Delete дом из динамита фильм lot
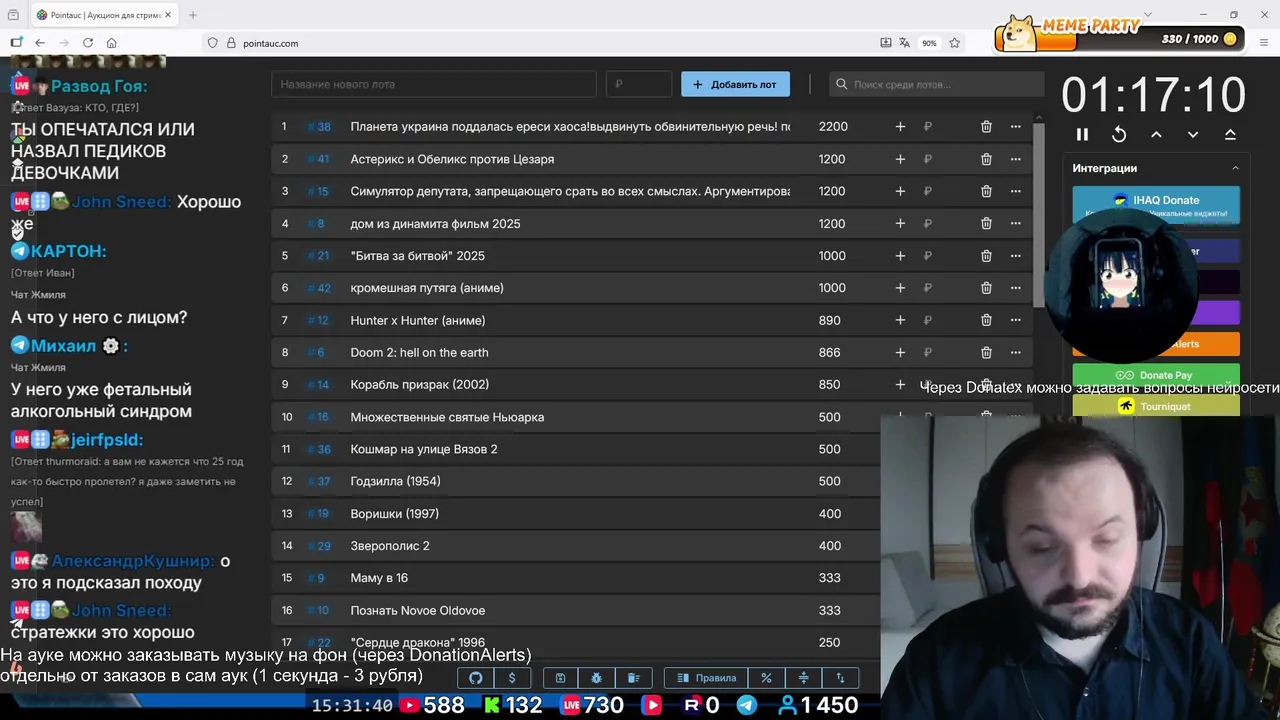 click(x=986, y=223)
